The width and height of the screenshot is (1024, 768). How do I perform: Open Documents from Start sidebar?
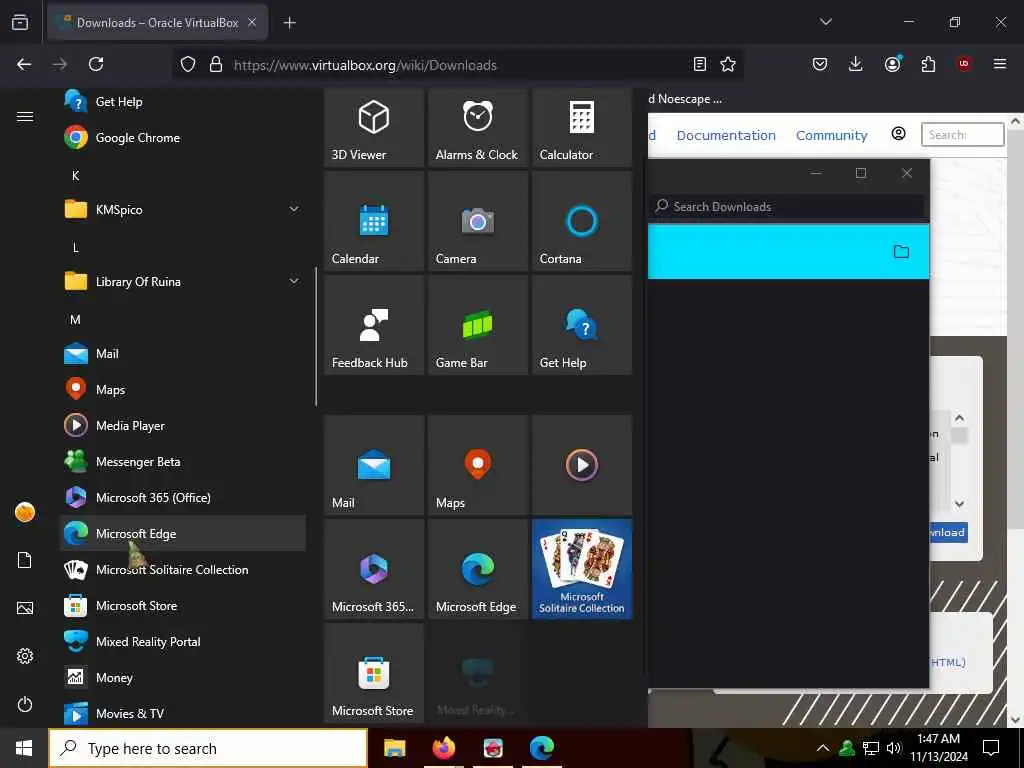tap(25, 560)
